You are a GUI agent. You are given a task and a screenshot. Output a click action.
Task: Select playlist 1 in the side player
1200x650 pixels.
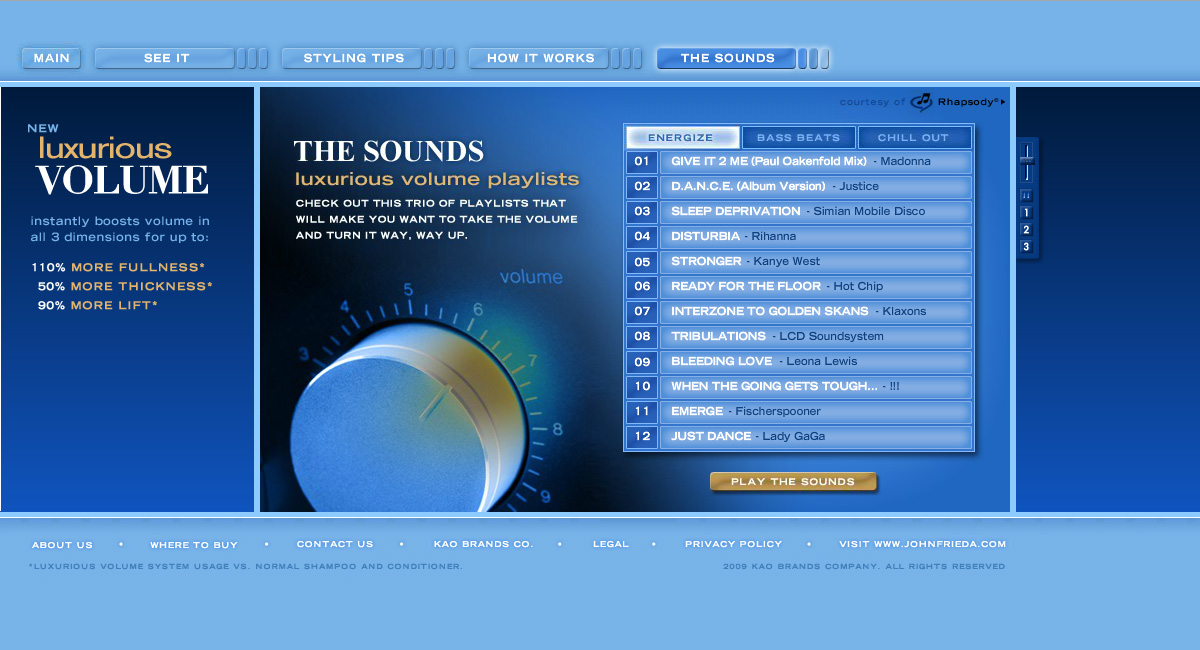(1026, 213)
